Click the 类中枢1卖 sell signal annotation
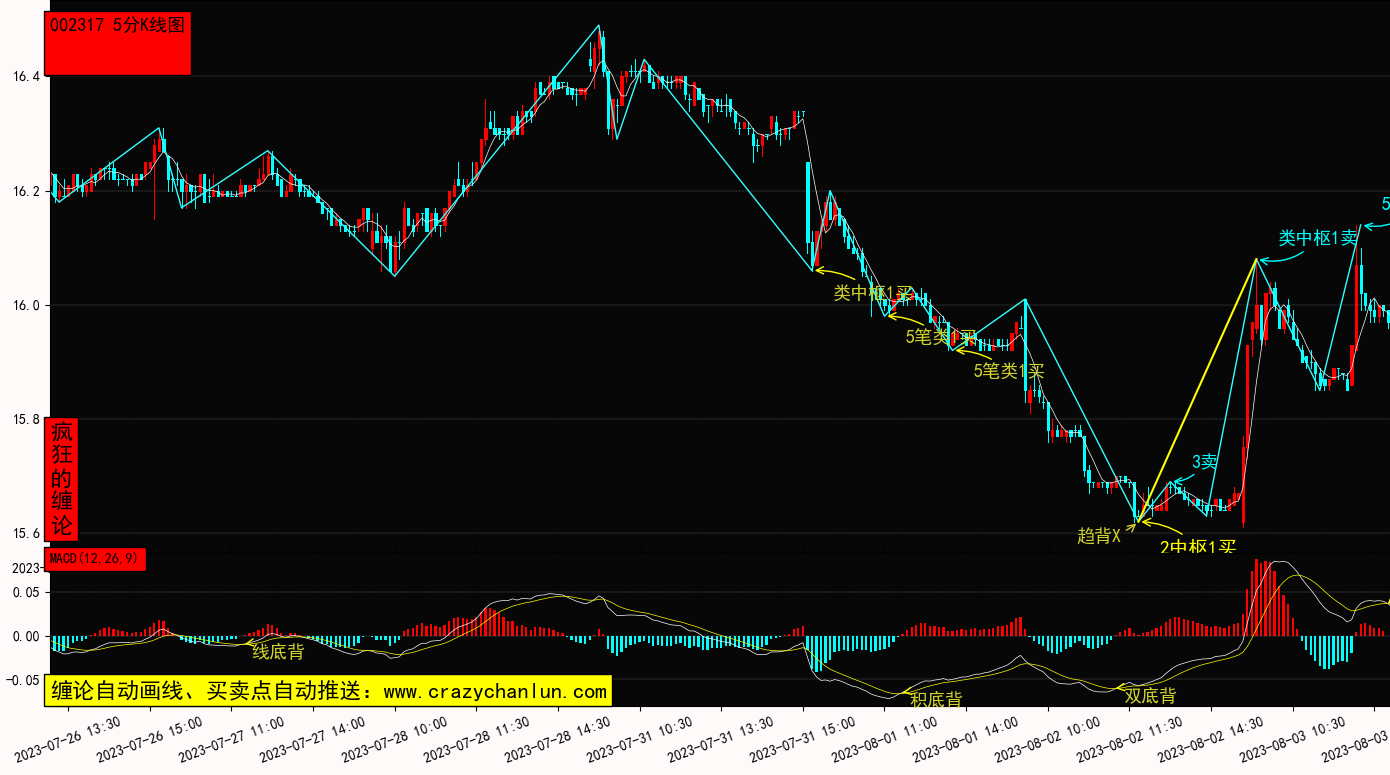 coord(1318,238)
